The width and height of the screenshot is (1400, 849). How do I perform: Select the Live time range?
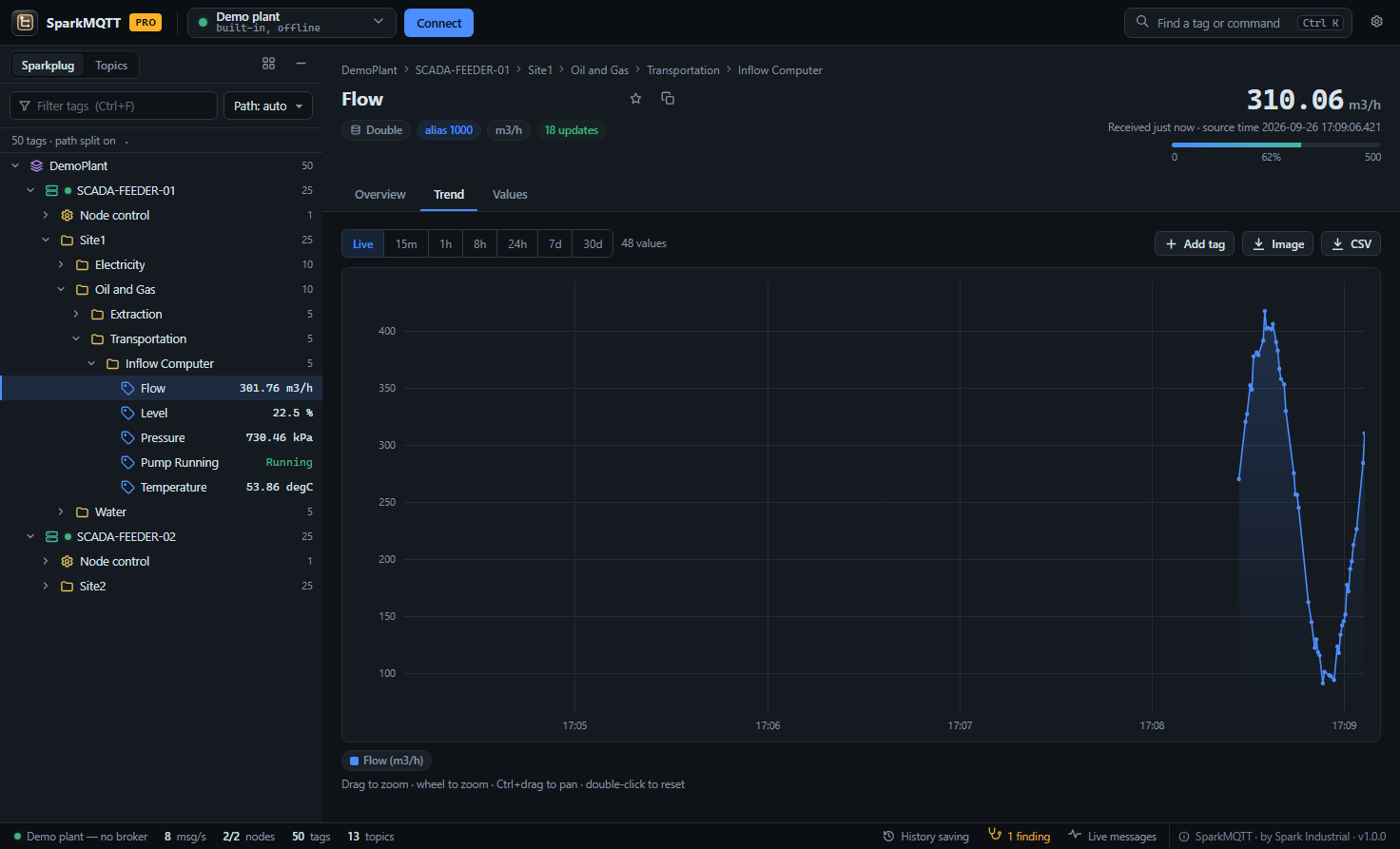pyautogui.click(x=363, y=244)
